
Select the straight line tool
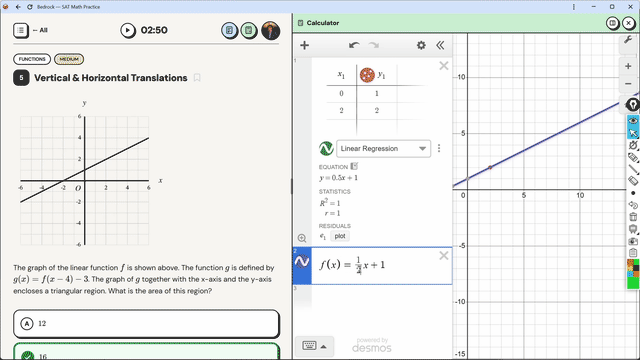coord(633,169)
